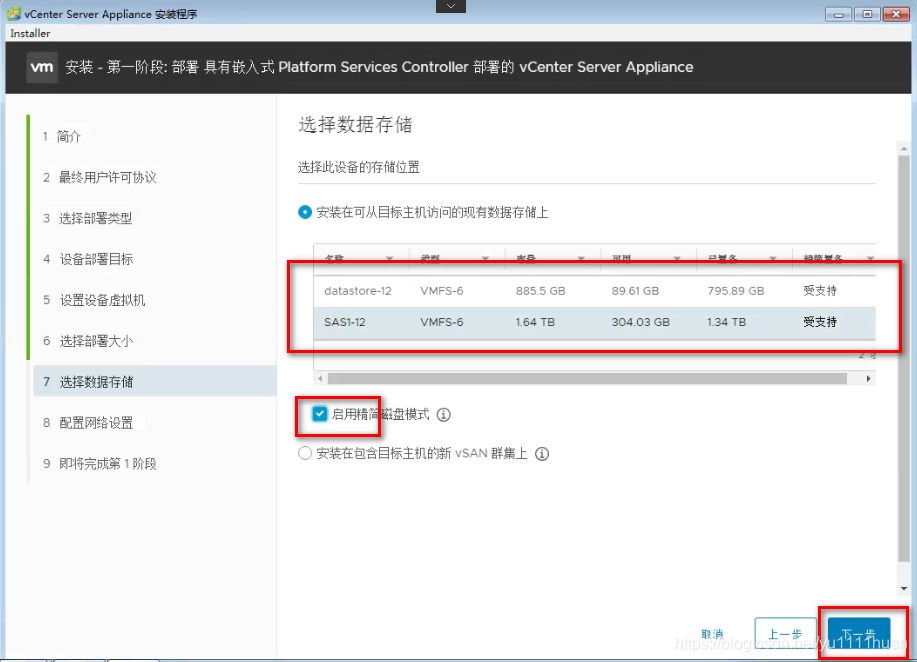This screenshot has width=917, height=662.
Task: Go to step 6 选择部署大小
Action: (88, 341)
